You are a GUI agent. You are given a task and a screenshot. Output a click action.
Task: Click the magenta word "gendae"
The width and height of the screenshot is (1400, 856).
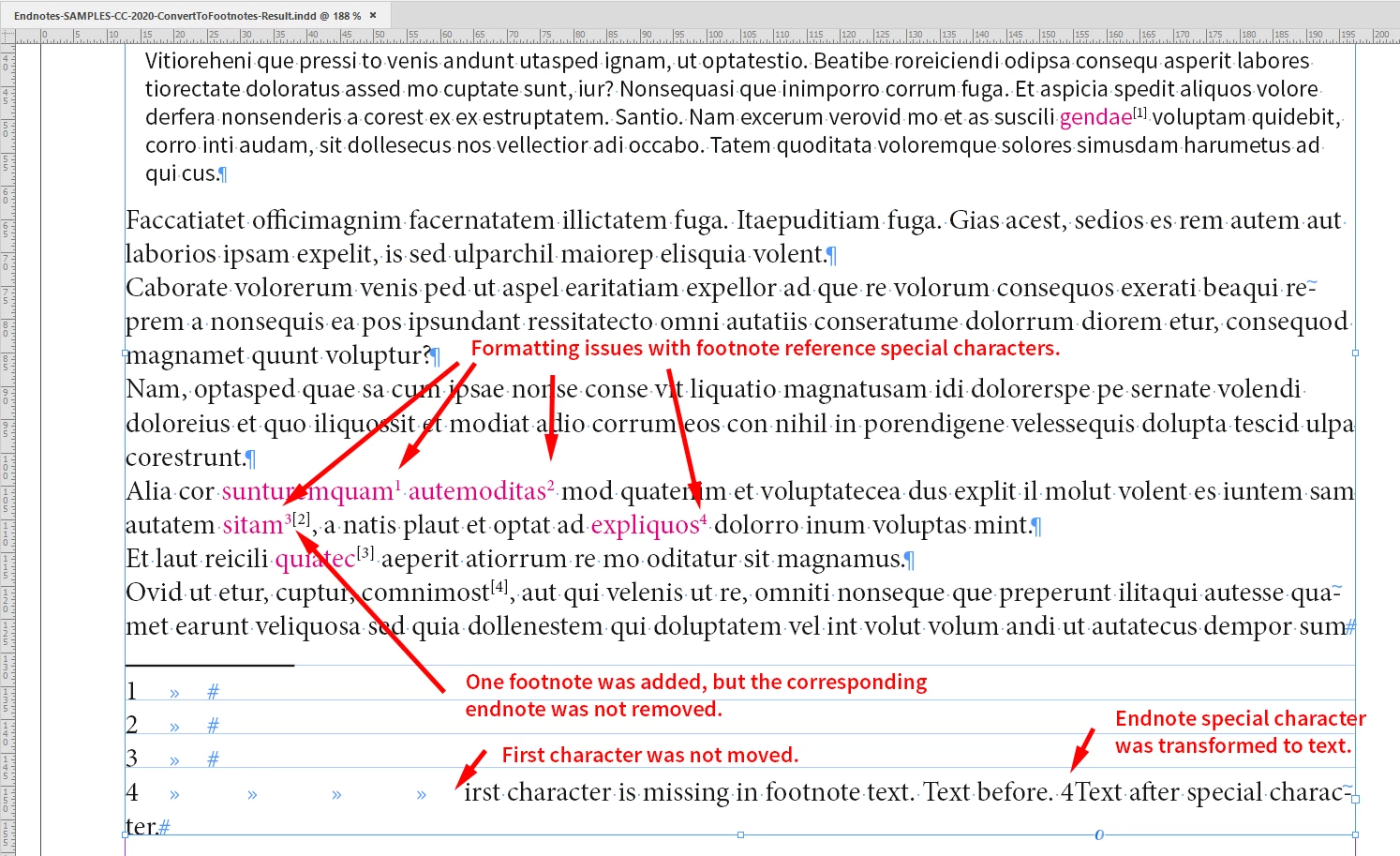(1095, 117)
